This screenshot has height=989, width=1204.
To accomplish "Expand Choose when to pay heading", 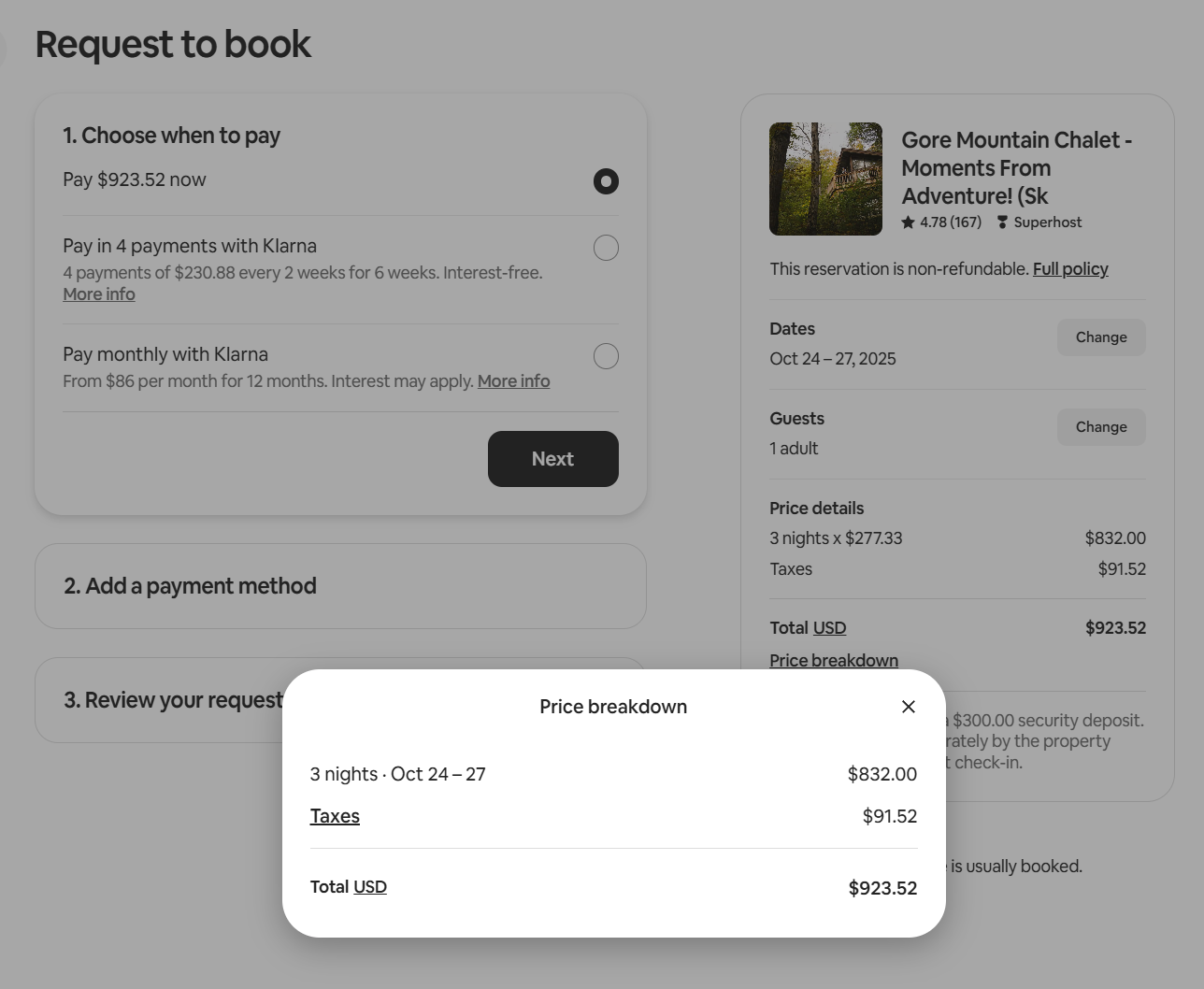I will click(x=171, y=136).
